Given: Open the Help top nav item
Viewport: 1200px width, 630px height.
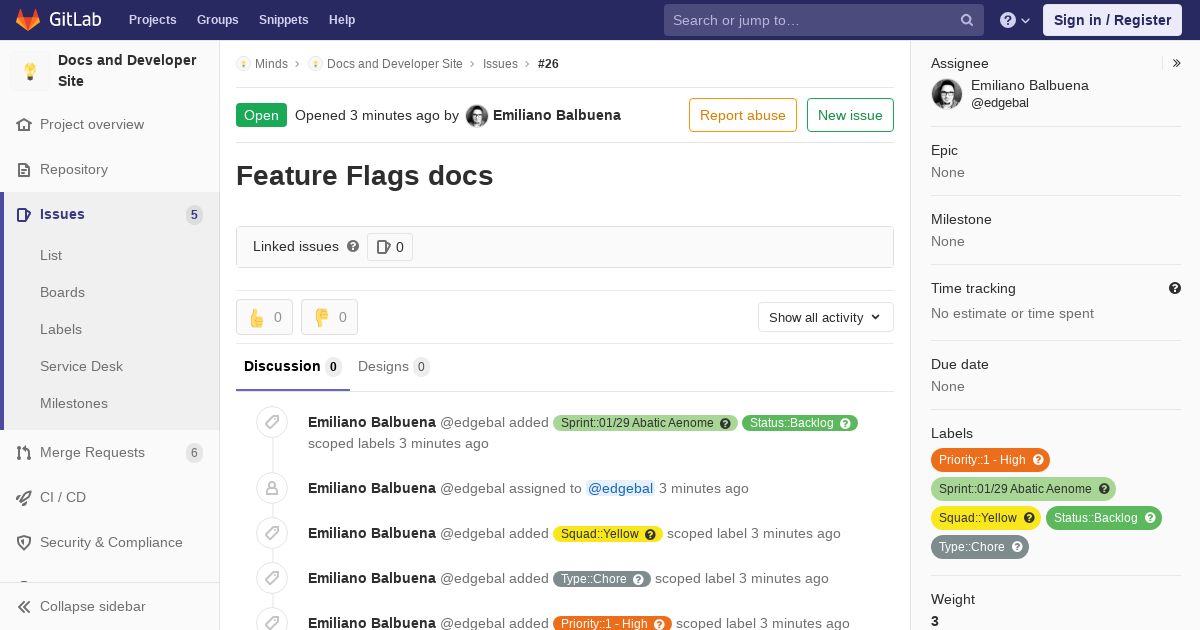Looking at the screenshot, I should click(x=342, y=20).
